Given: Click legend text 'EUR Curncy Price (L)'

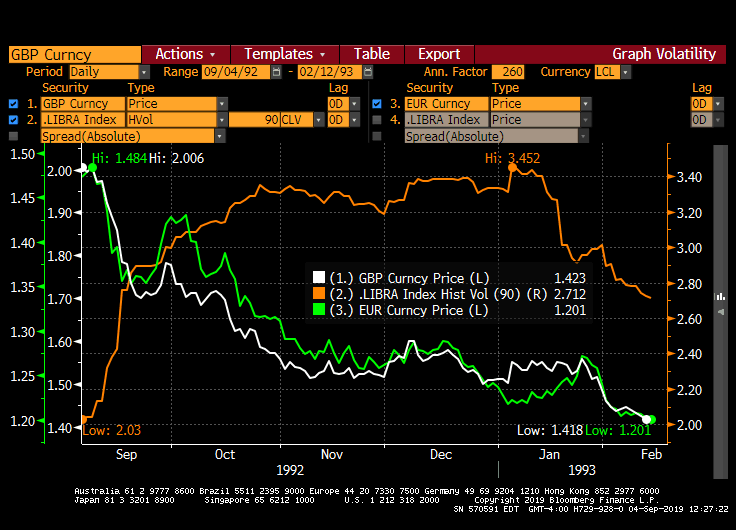Looking at the screenshot, I should pyautogui.click(x=423, y=310).
